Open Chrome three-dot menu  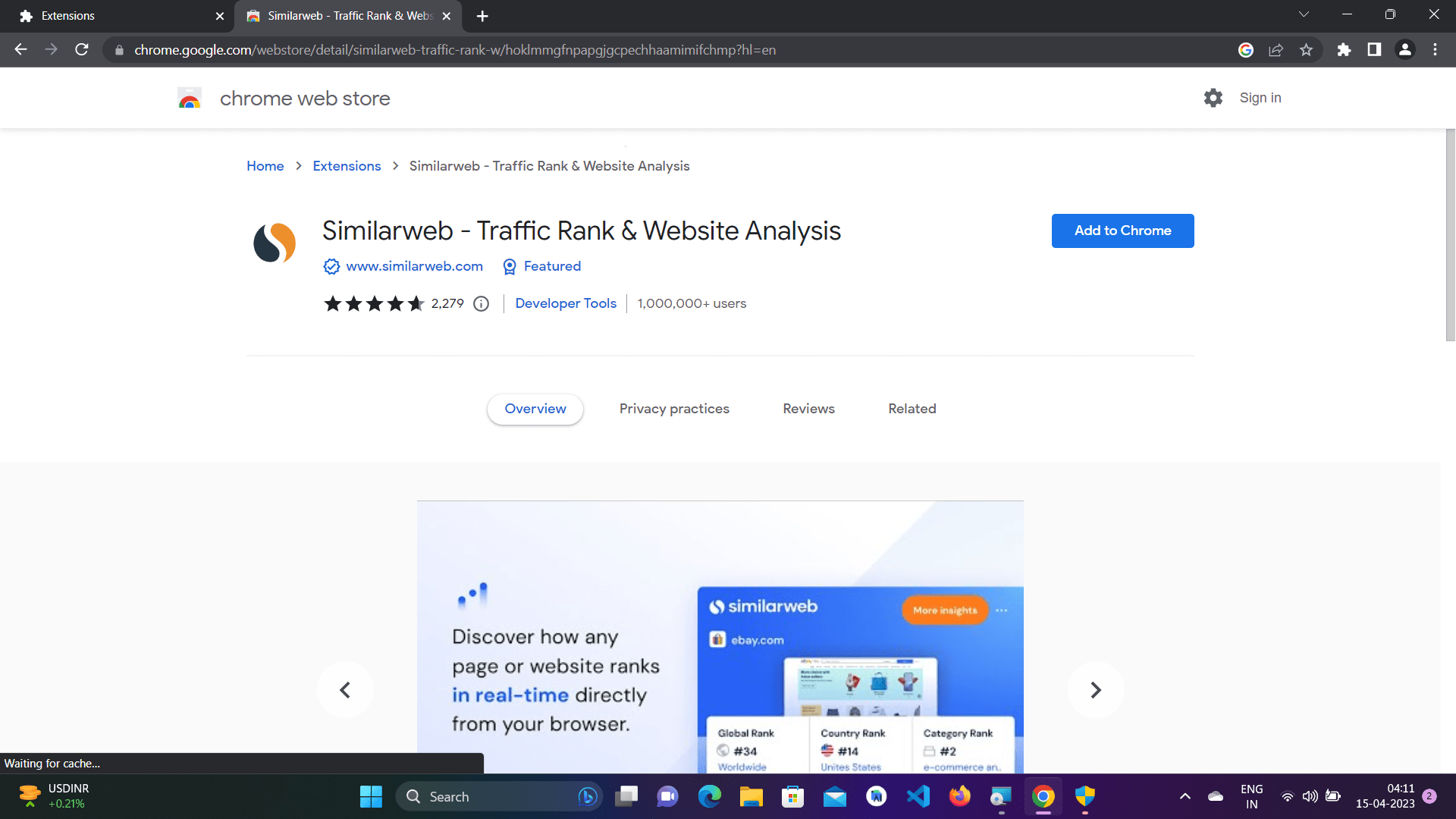point(1436,50)
